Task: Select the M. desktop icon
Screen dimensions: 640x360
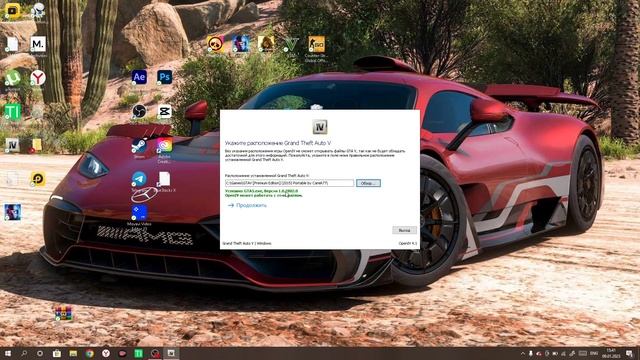Action: [x=38, y=44]
